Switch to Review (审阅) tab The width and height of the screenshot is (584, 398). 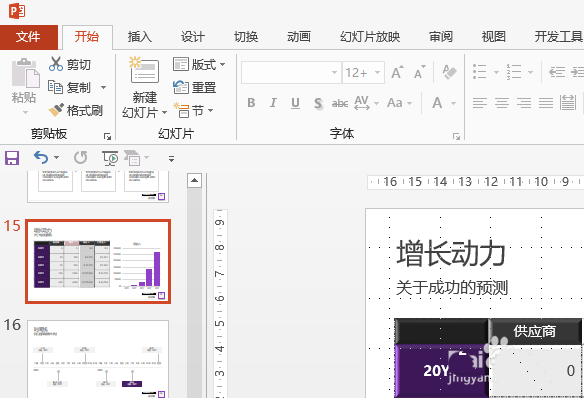[x=441, y=37]
